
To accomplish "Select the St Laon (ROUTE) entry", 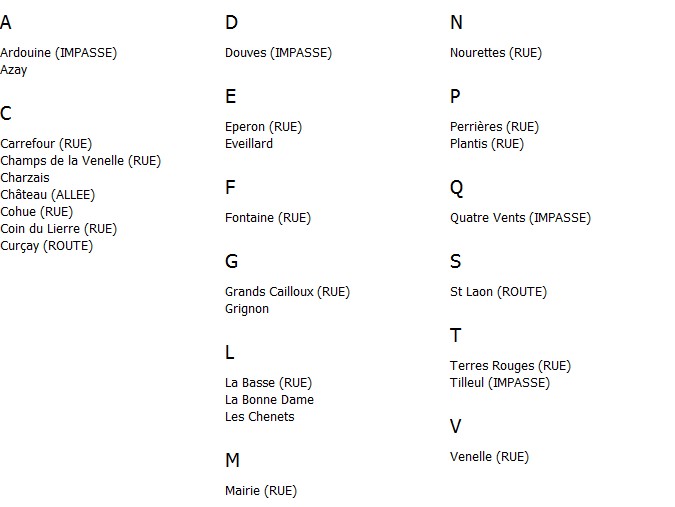I will click(x=499, y=292).
